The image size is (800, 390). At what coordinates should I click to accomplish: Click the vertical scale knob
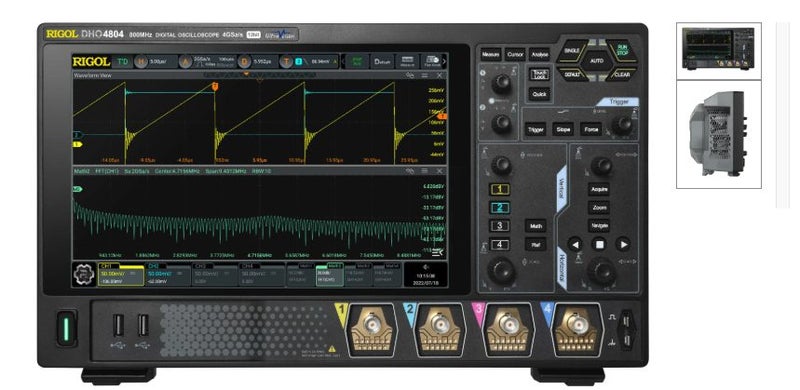[x=501, y=270]
